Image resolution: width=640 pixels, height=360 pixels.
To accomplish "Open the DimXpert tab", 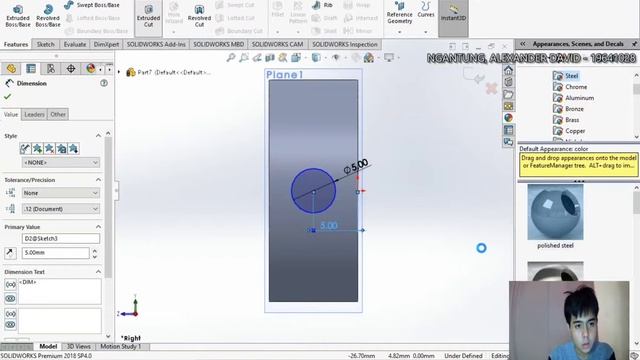I will click(106, 44).
